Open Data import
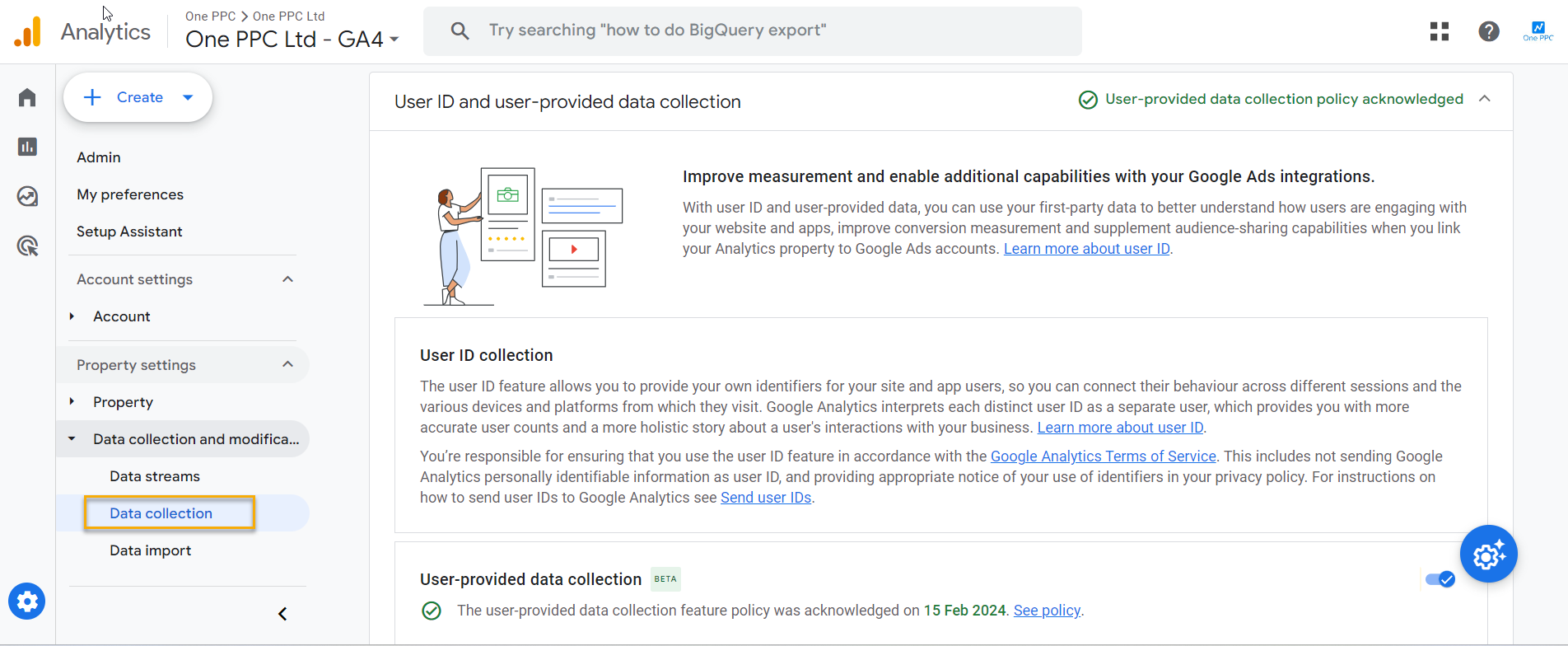1568x646 pixels. [x=150, y=550]
